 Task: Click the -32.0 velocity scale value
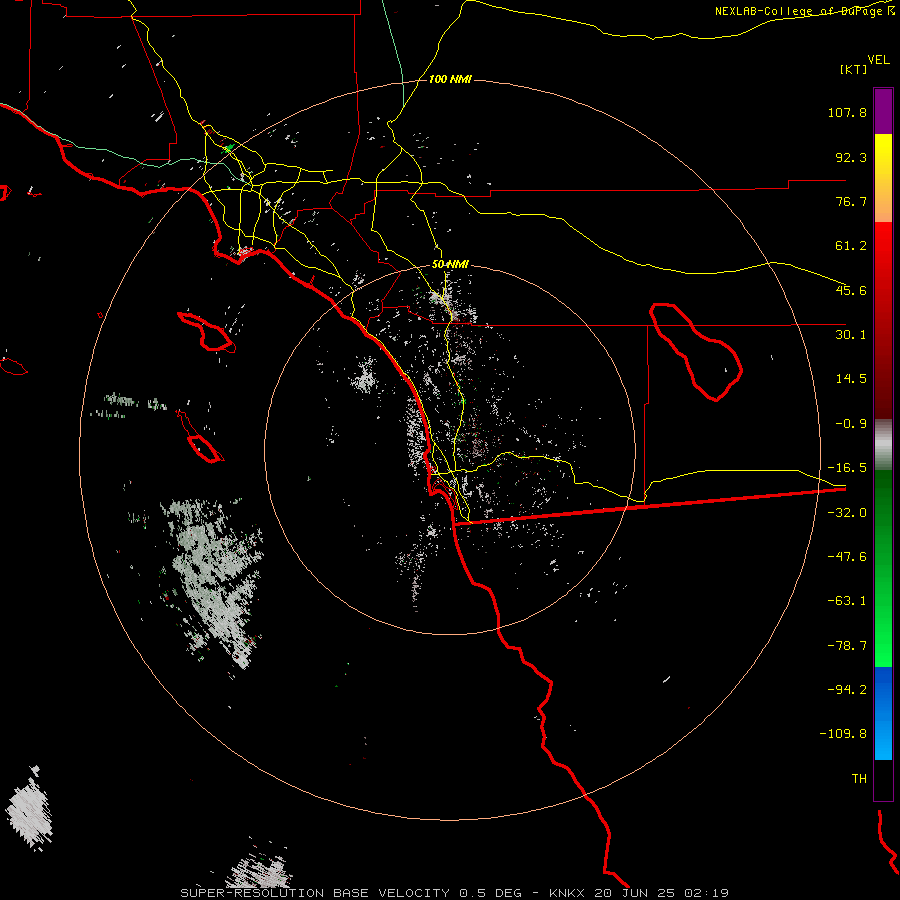[x=847, y=513]
